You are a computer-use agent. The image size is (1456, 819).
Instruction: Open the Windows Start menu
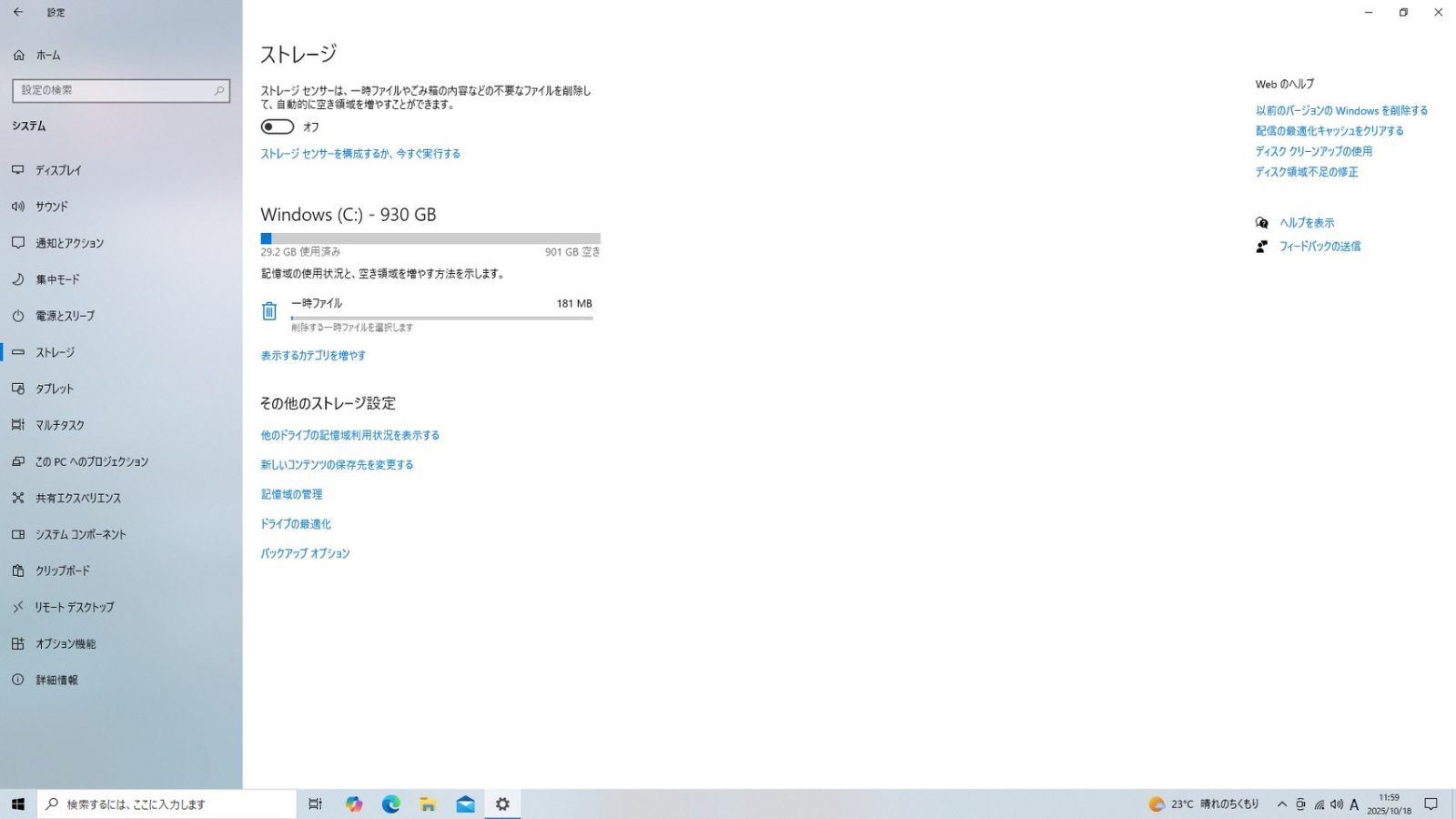pos(18,804)
